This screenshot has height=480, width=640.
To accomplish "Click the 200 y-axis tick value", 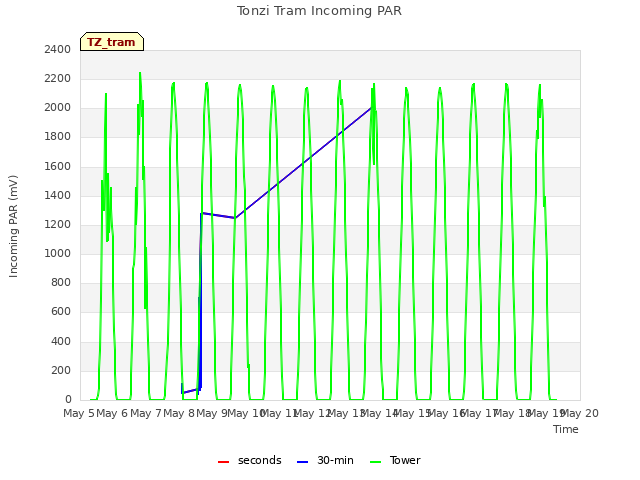I will 61,370.
